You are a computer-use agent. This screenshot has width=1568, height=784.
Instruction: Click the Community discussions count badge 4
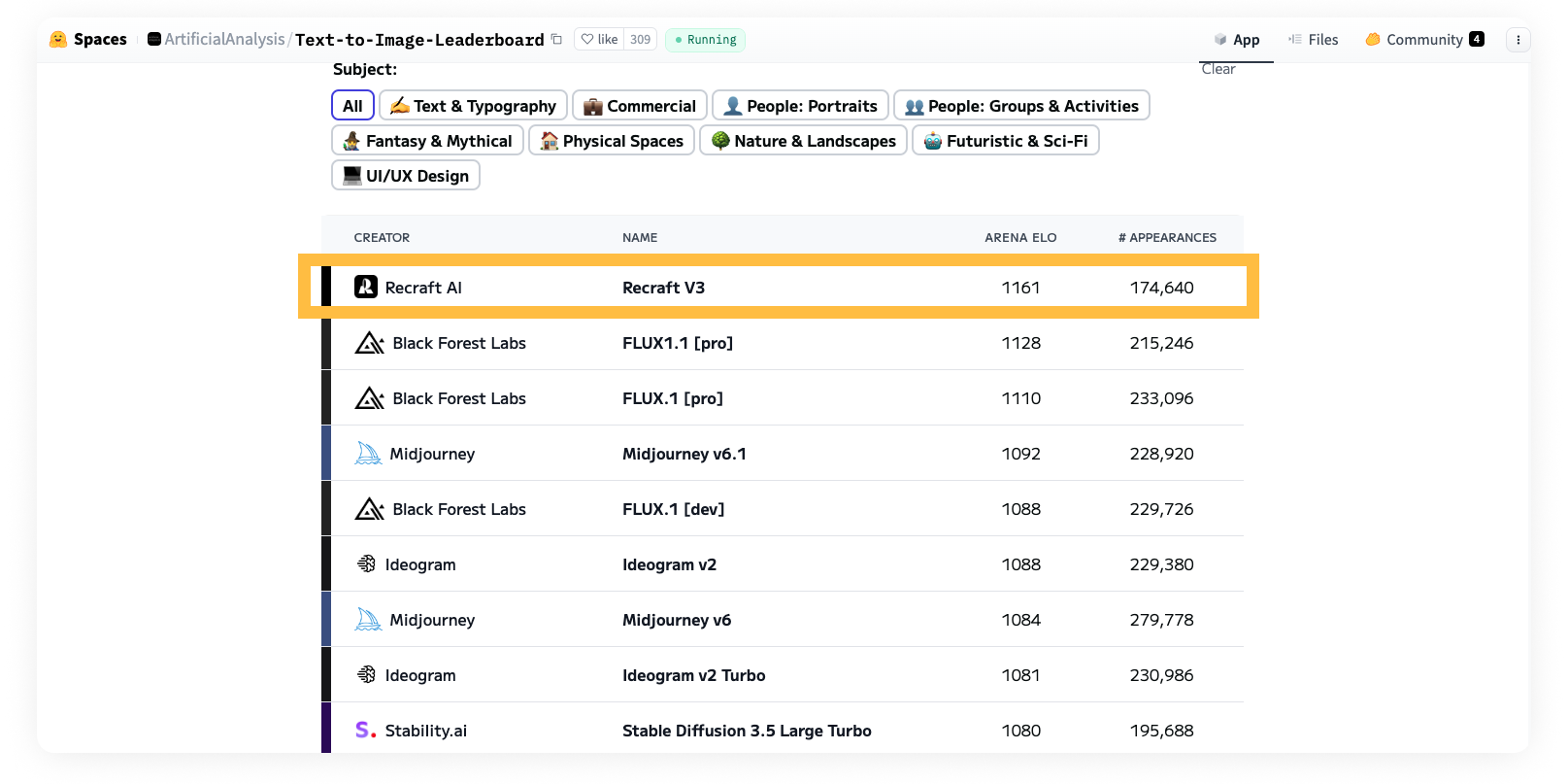coord(1476,39)
